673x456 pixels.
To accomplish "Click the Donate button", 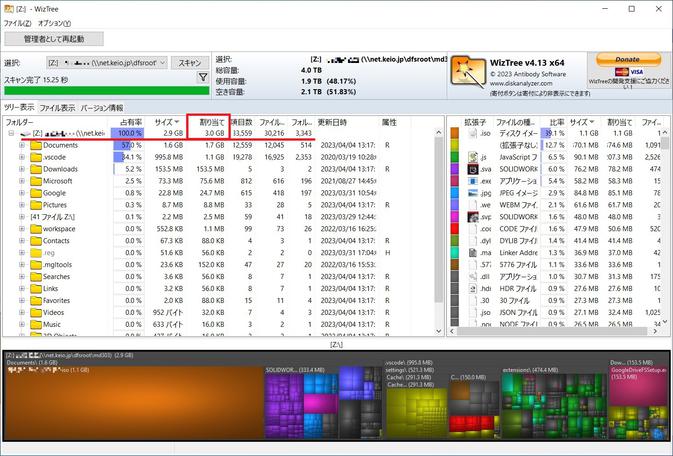I will tap(627, 60).
